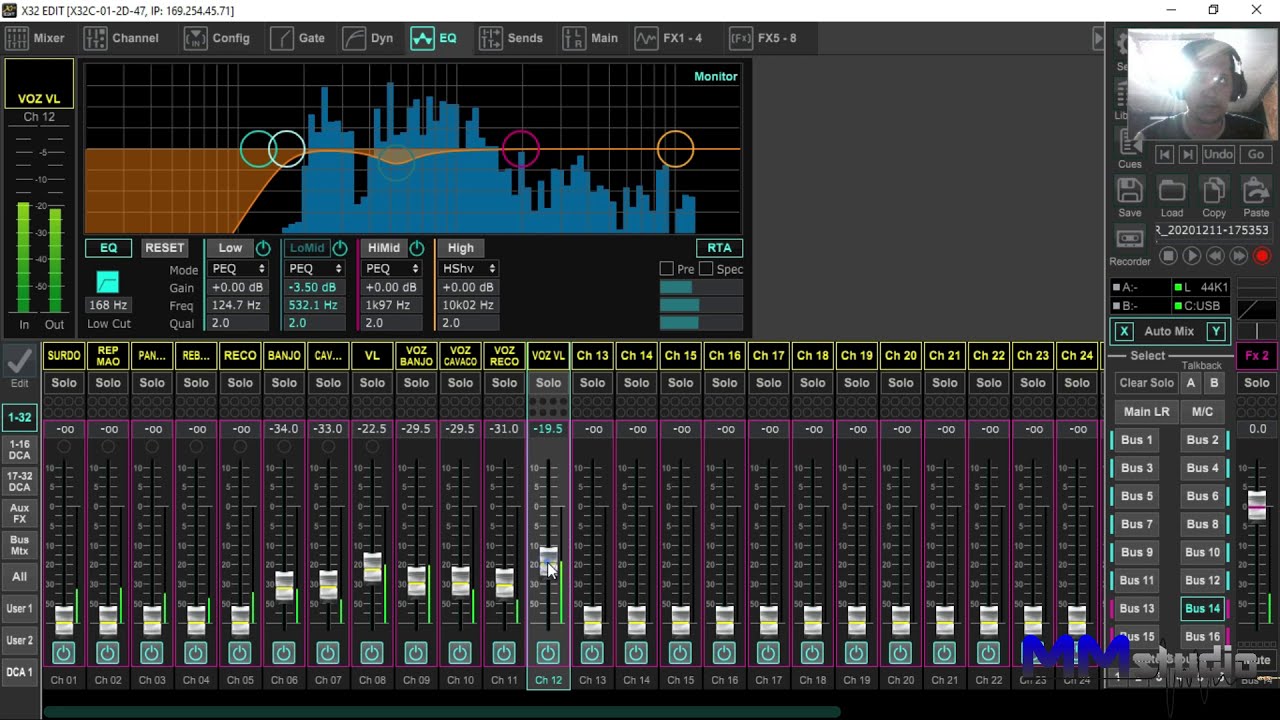Click the Undo button
This screenshot has width=1280, height=720.
(x=1218, y=154)
